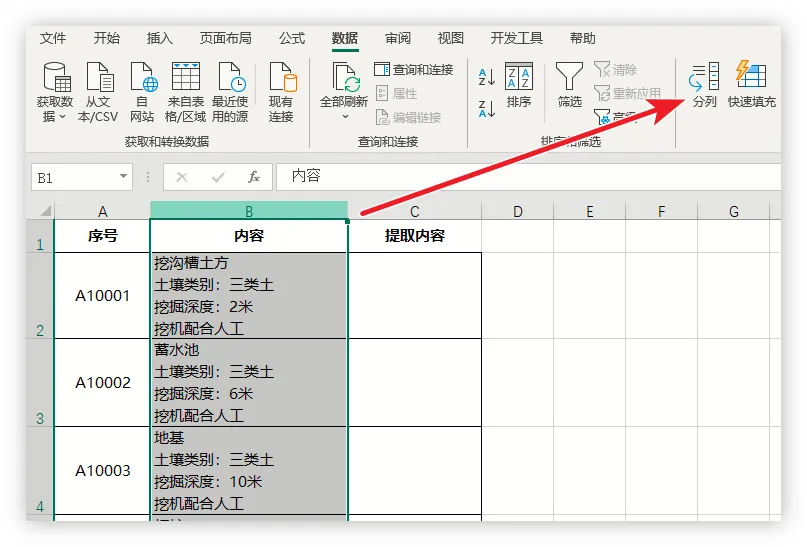Open the 帮助 tab

pyautogui.click(x=583, y=38)
